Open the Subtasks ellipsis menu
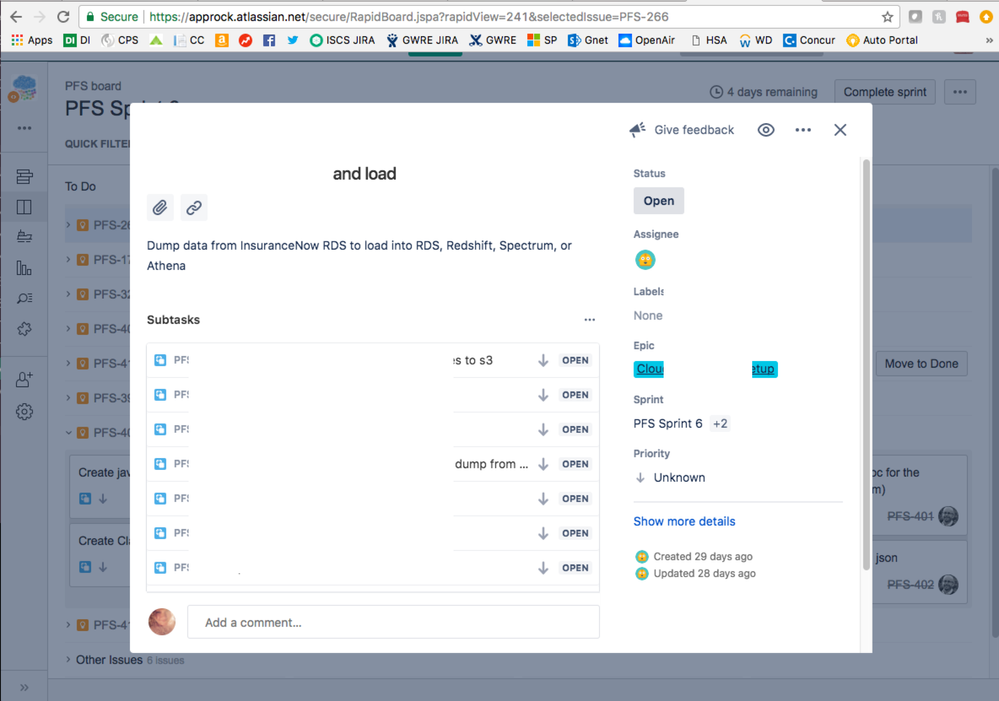This screenshot has width=999, height=701. coord(590,318)
